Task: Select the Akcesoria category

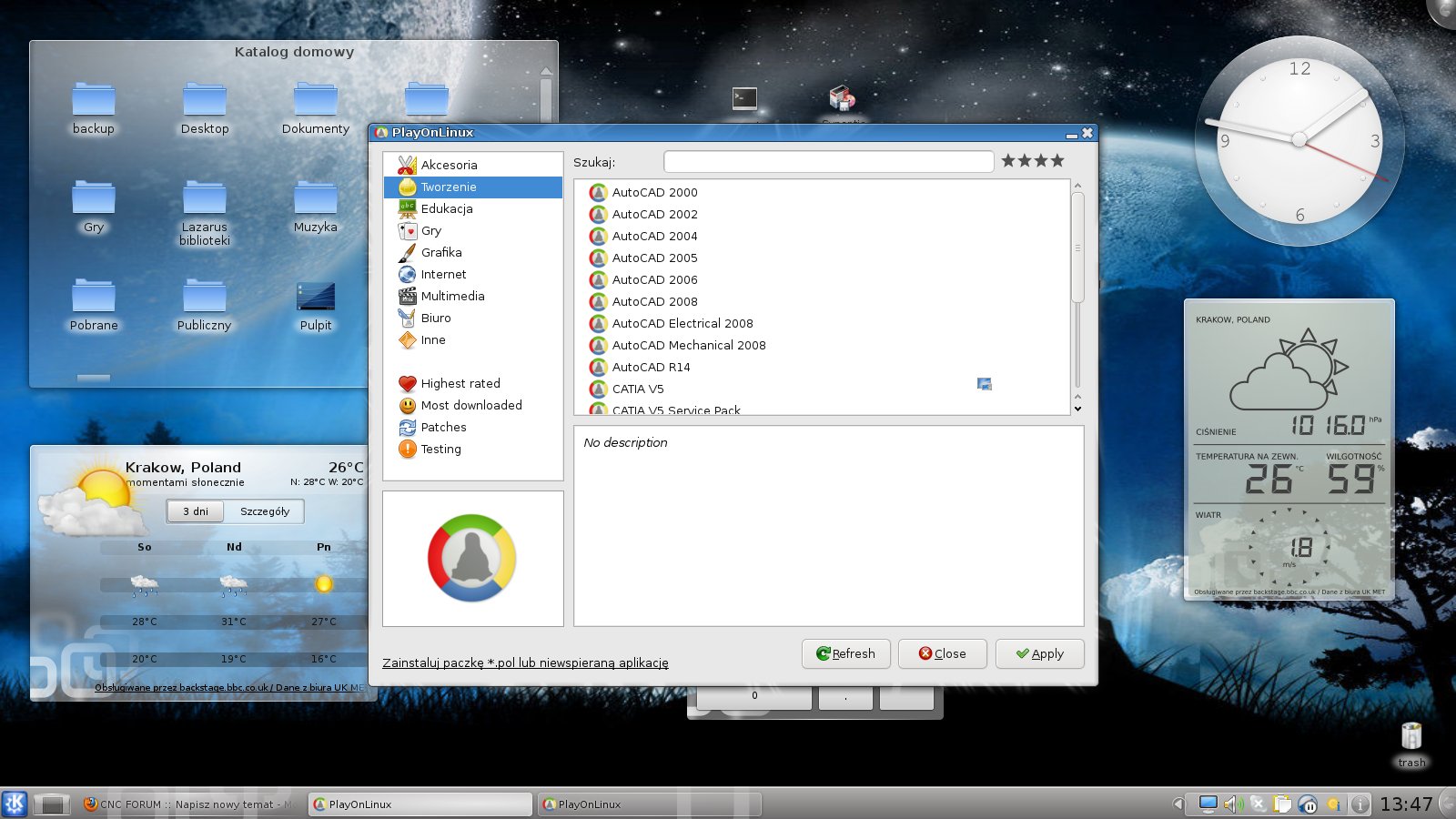Action: pos(473,165)
